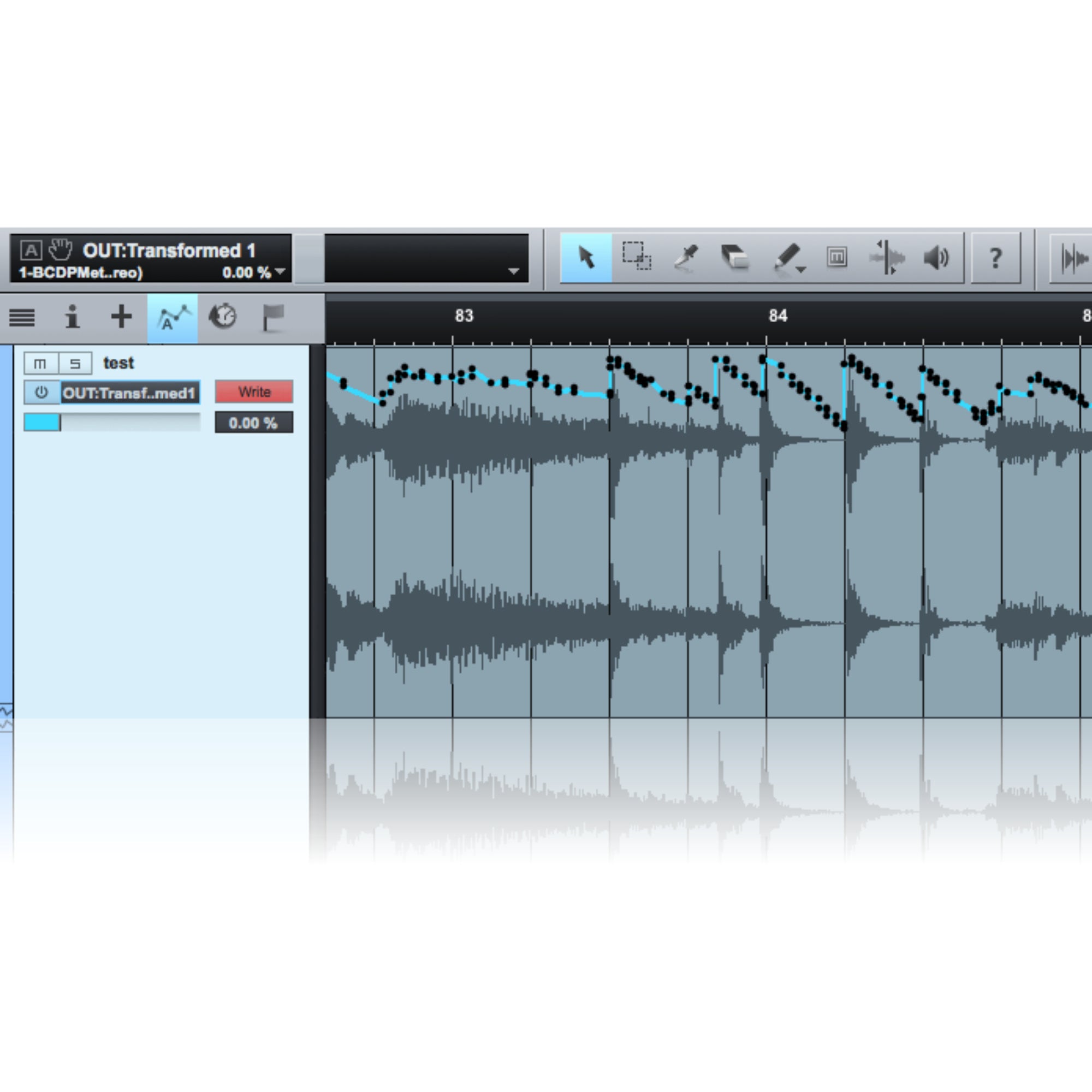The width and height of the screenshot is (1092, 1092).
Task: Choose the Listen speaker tool
Action: pos(936,258)
